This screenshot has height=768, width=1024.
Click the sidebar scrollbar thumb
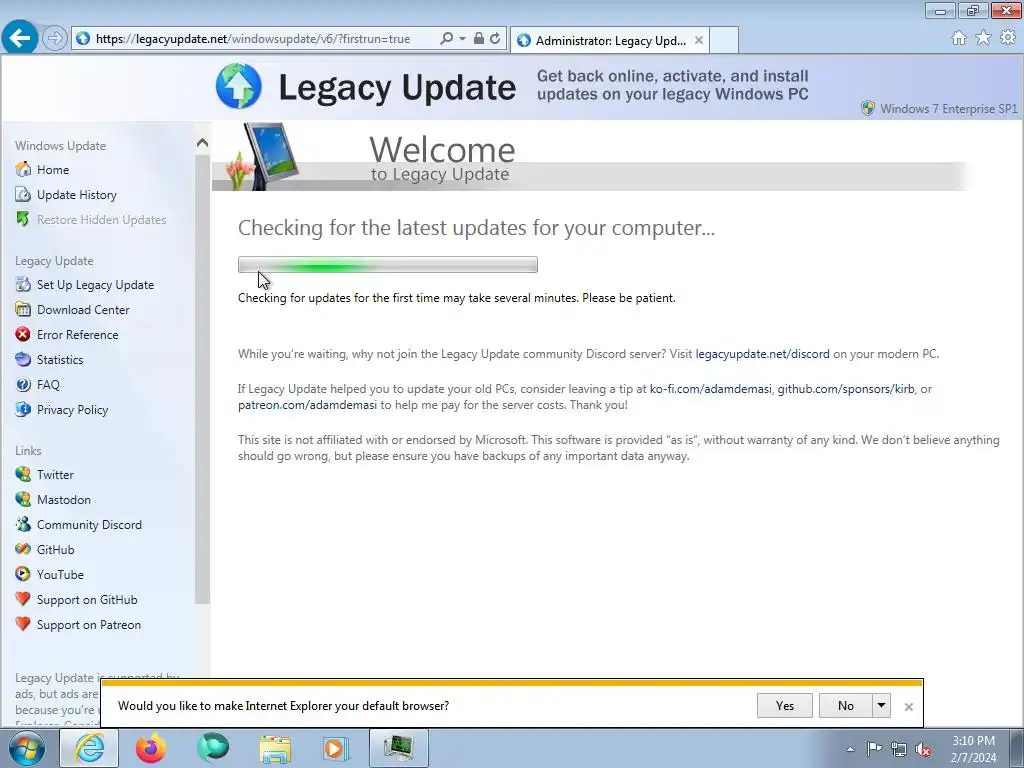pos(202,379)
